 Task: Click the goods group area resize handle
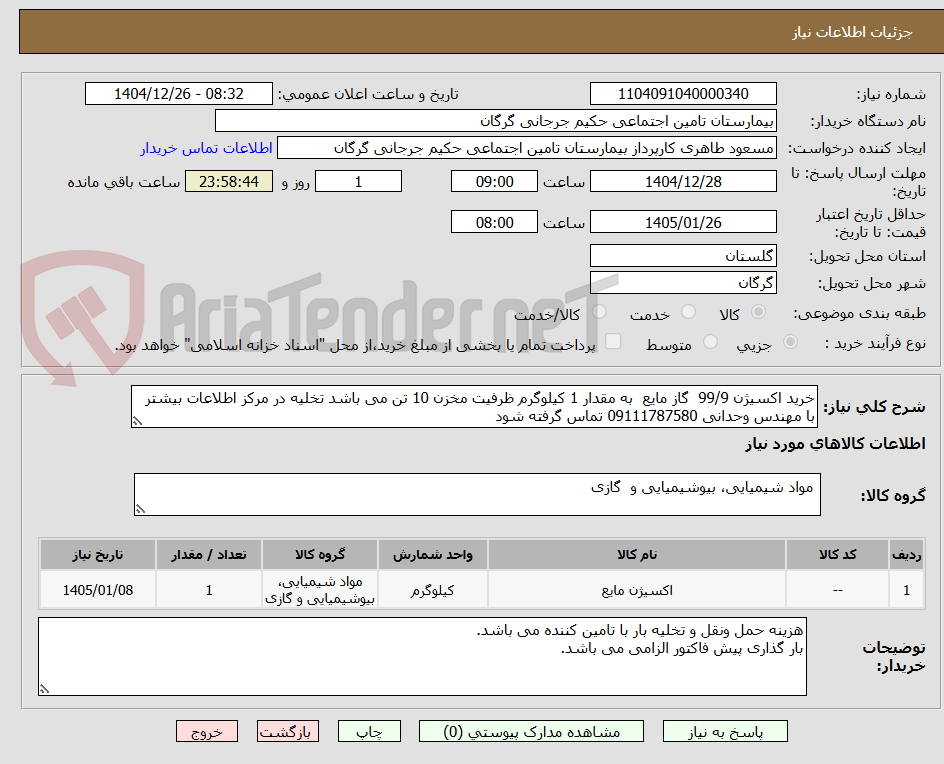tap(140, 509)
